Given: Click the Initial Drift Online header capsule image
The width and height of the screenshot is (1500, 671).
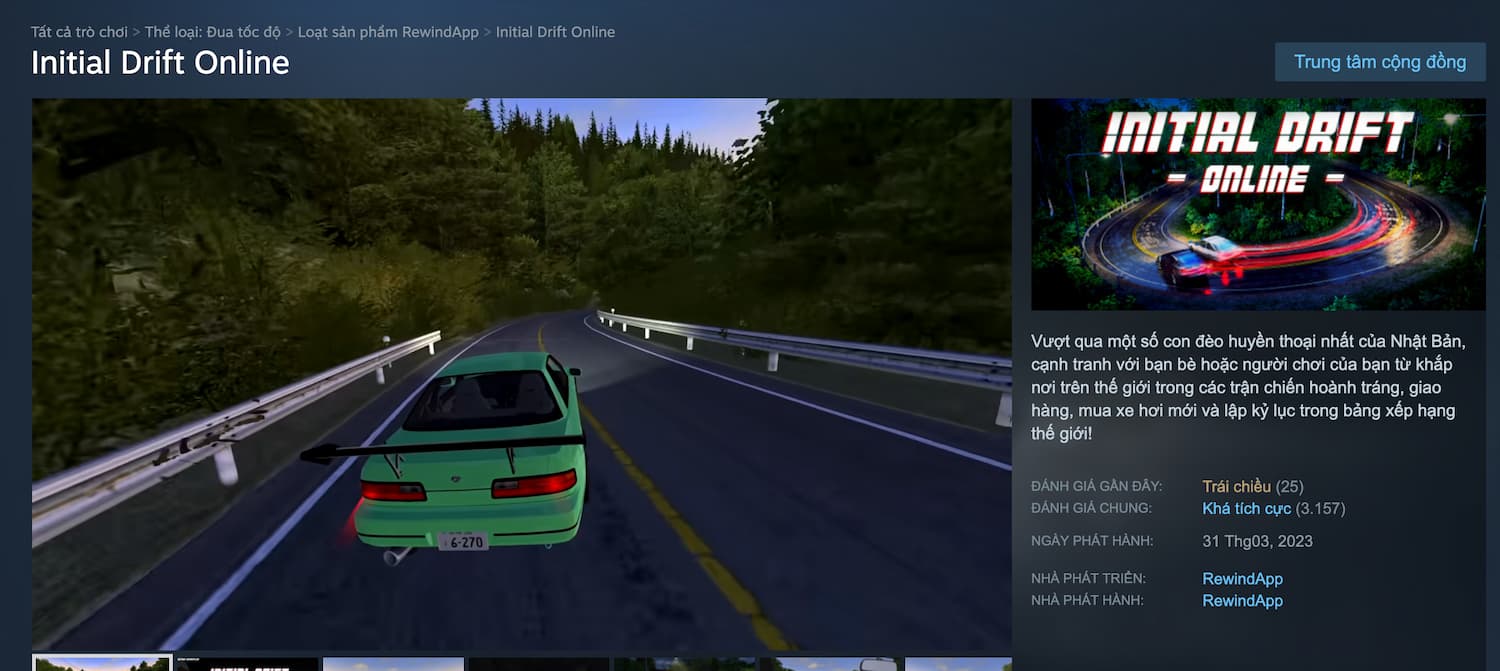Looking at the screenshot, I should [x=1258, y=204].
